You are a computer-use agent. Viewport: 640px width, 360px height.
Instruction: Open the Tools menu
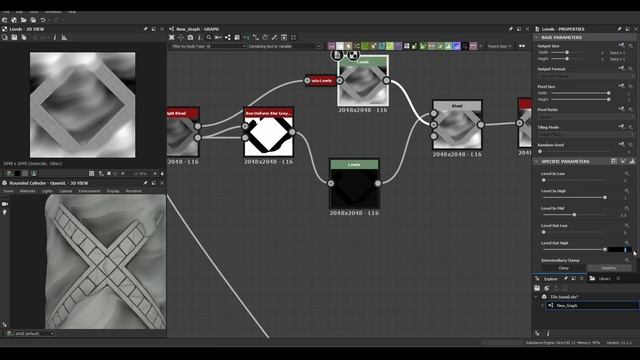[x=34, y=12]
